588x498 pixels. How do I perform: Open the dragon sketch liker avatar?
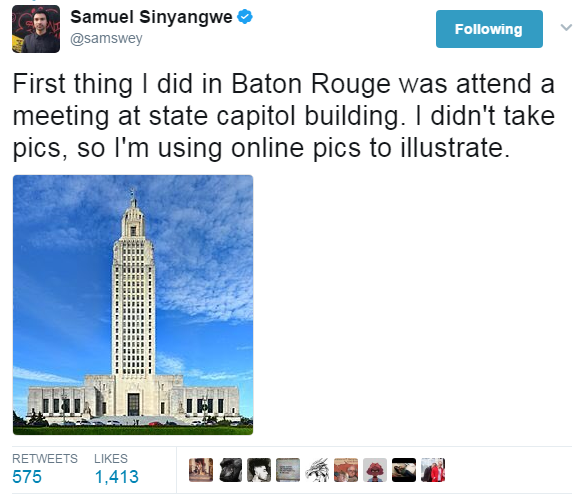tap(317, 470)
